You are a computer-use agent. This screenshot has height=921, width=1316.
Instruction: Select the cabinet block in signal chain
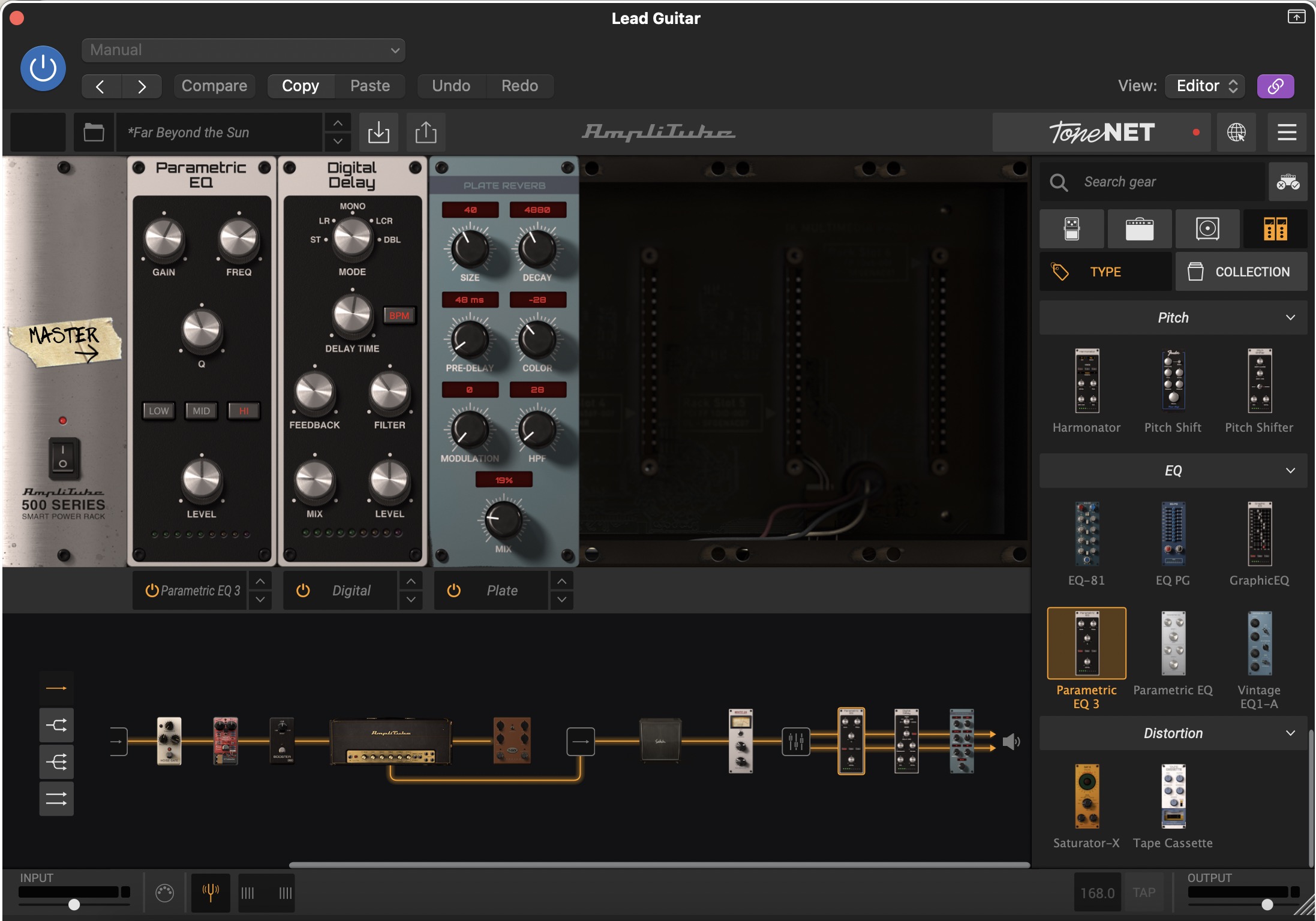click(x=660, y=741)
